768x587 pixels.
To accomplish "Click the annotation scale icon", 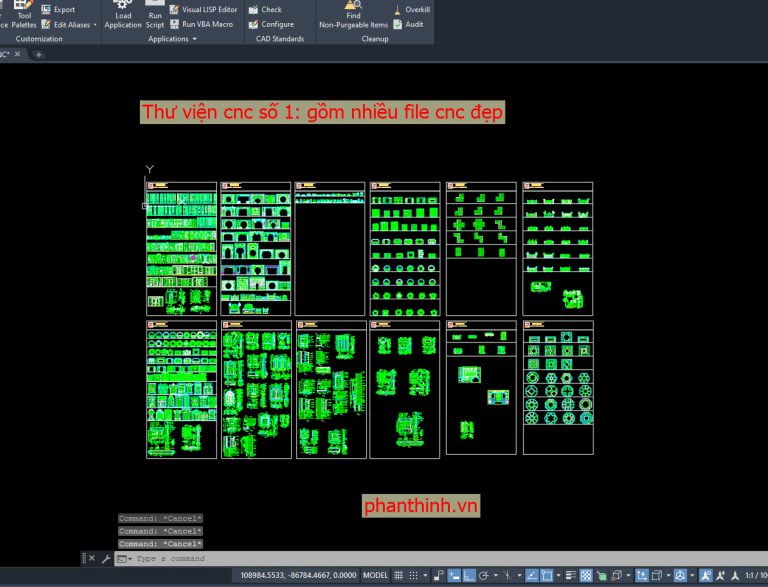I will 735,575.
